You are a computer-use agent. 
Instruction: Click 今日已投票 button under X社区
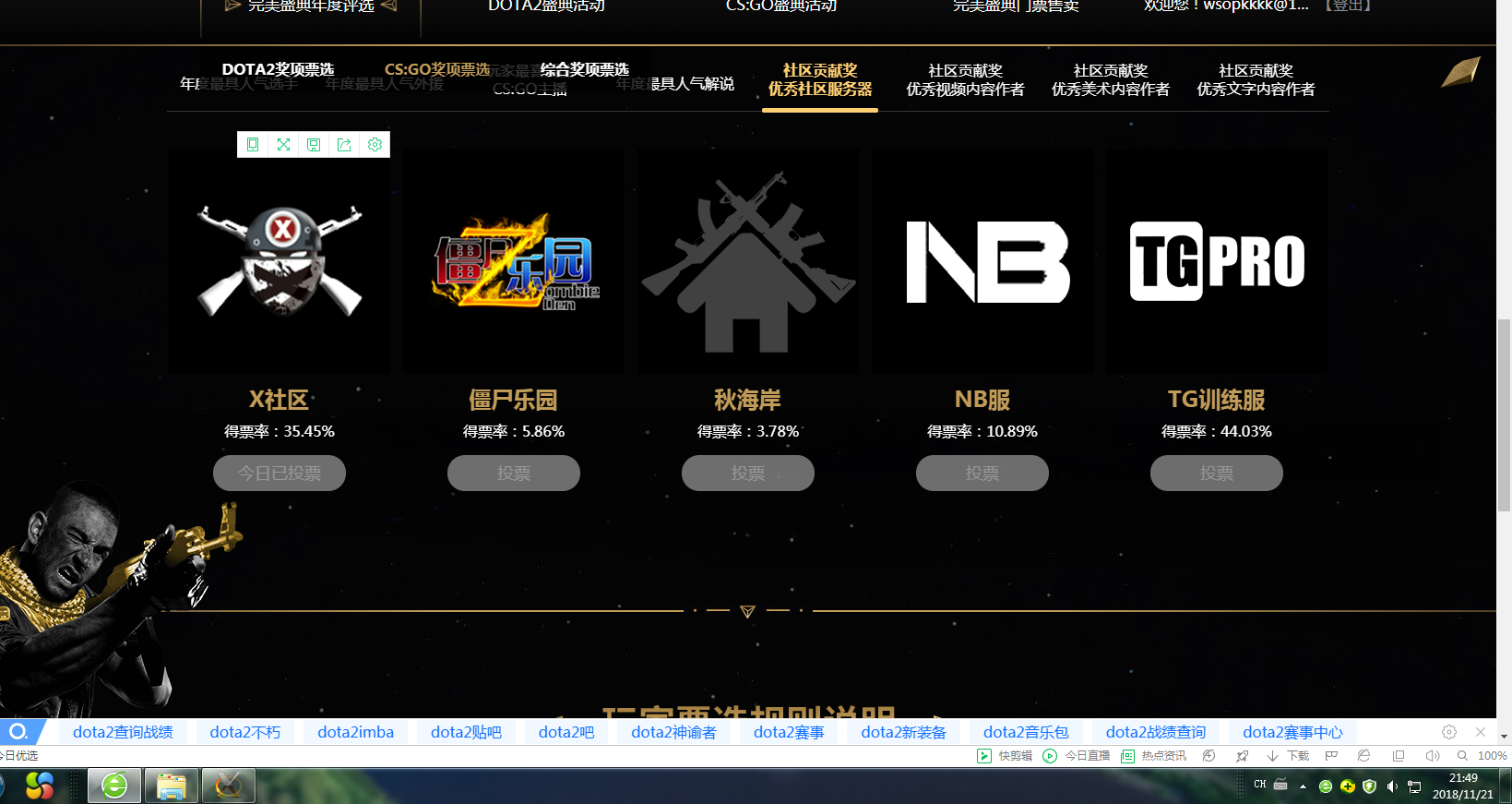pyautogui.click(x=280, y=473)
